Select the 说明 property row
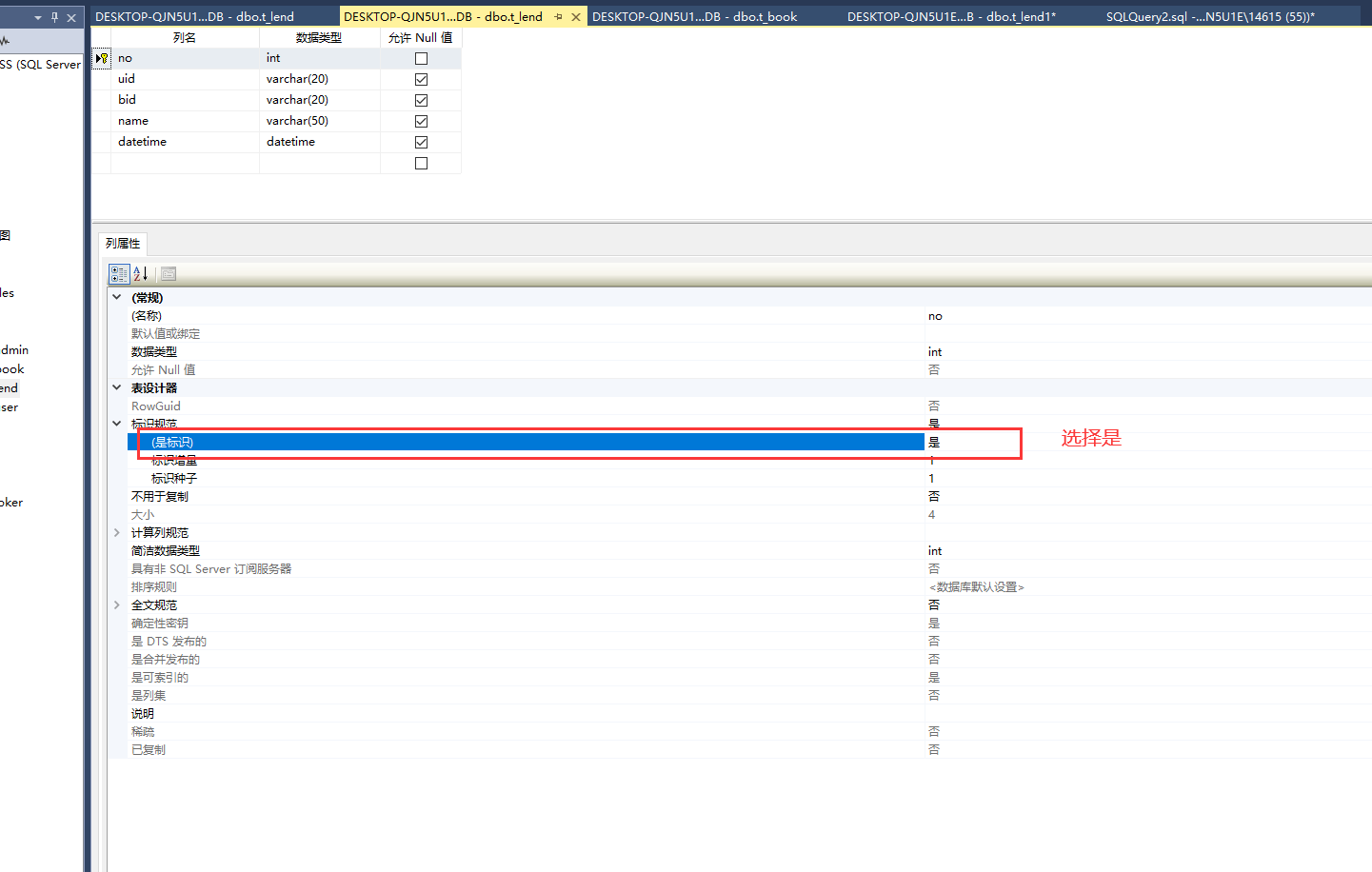Viewport: 1372px width, 872px height. (x=749, y=714)
